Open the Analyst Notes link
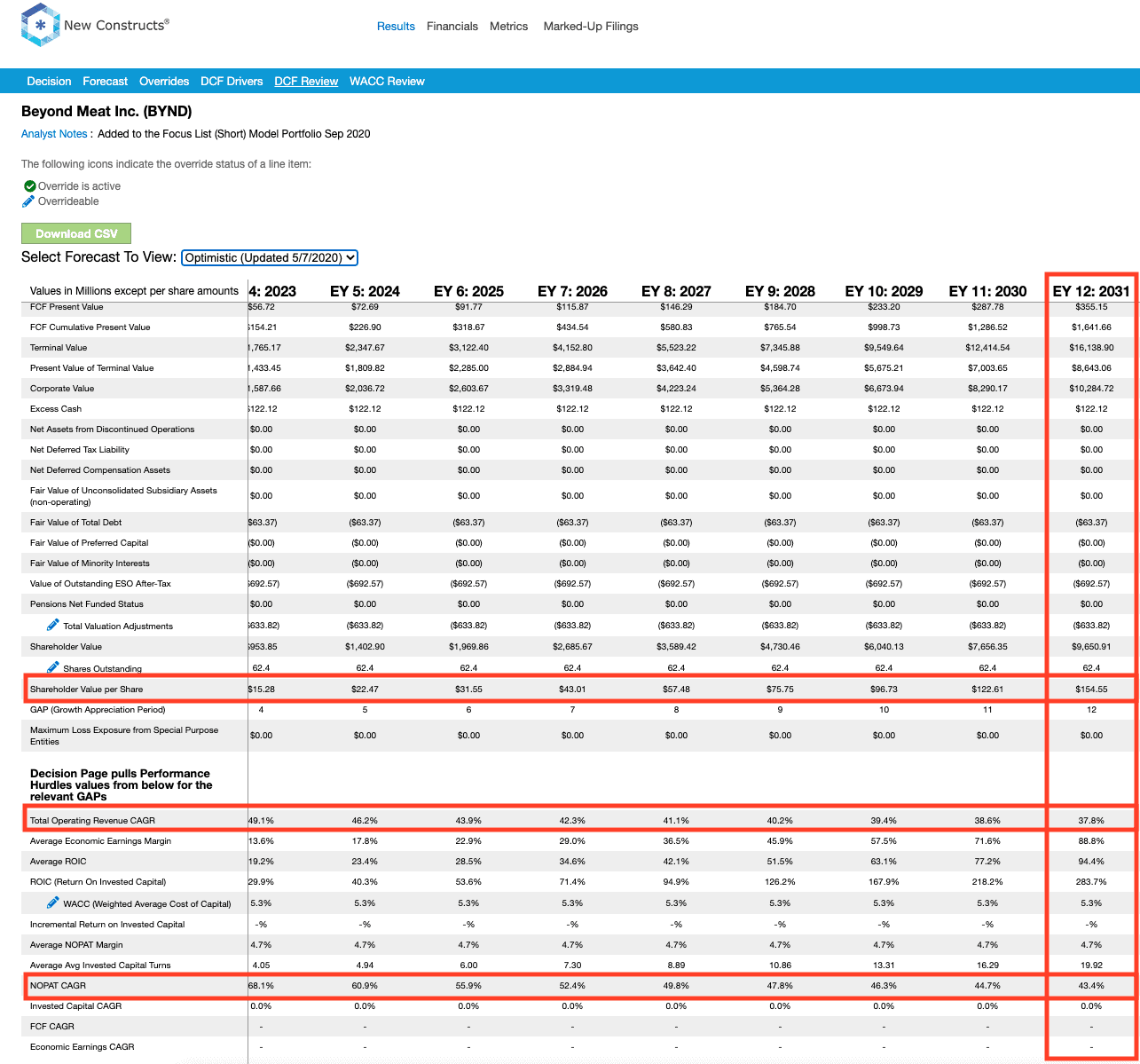This screenshot has width=1140, height=1064. click(54, 134)
